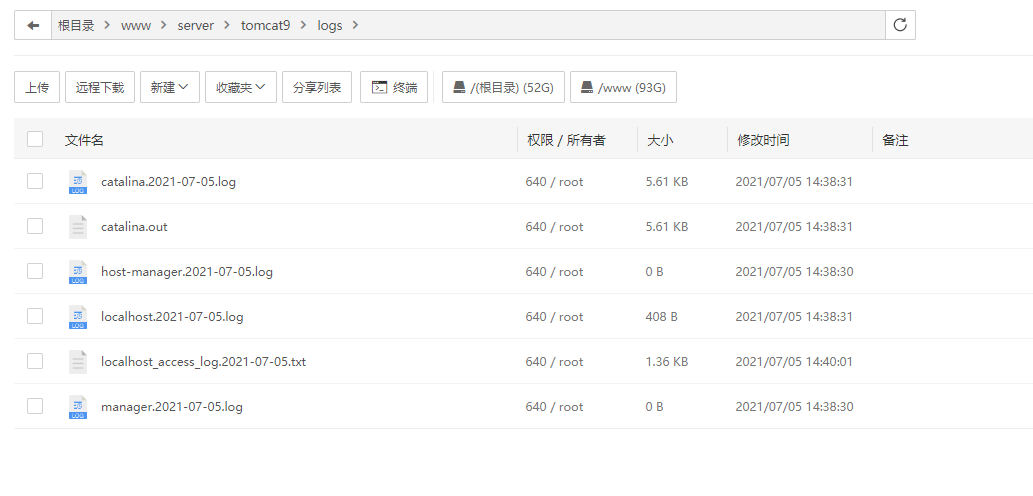Click the disk icon for /(根目录)
Image resolution: width=1033 pixels, height=496 pixels.
(x=459, y=88)
